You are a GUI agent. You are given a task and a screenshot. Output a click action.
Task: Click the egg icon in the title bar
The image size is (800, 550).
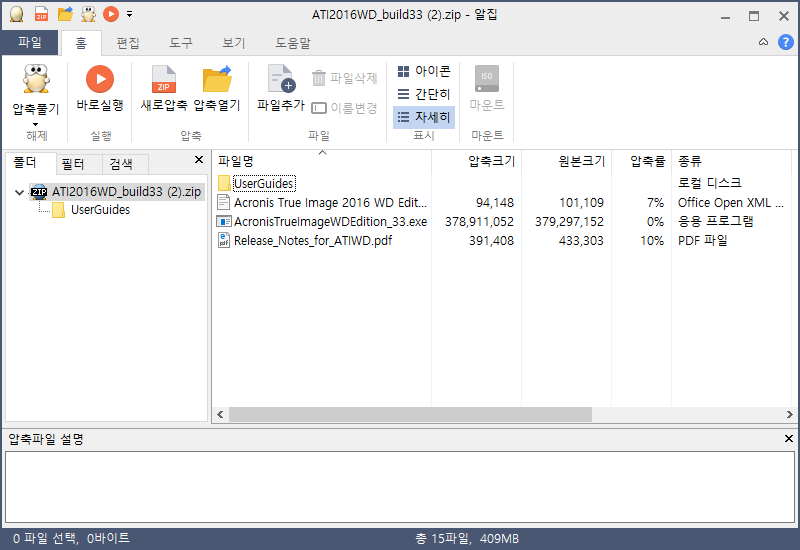pyautogui.click(x=16, y=14)
